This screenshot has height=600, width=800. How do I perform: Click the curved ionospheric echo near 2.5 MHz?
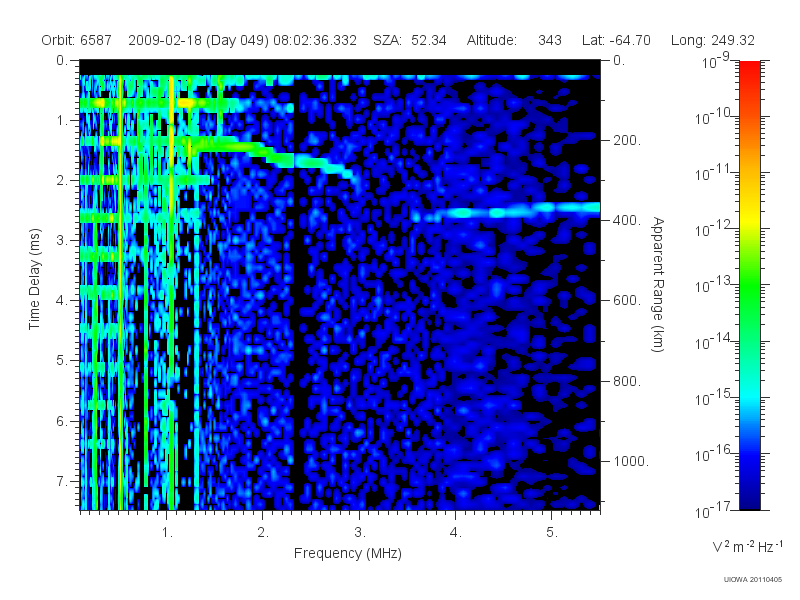[x=306, y=162]
